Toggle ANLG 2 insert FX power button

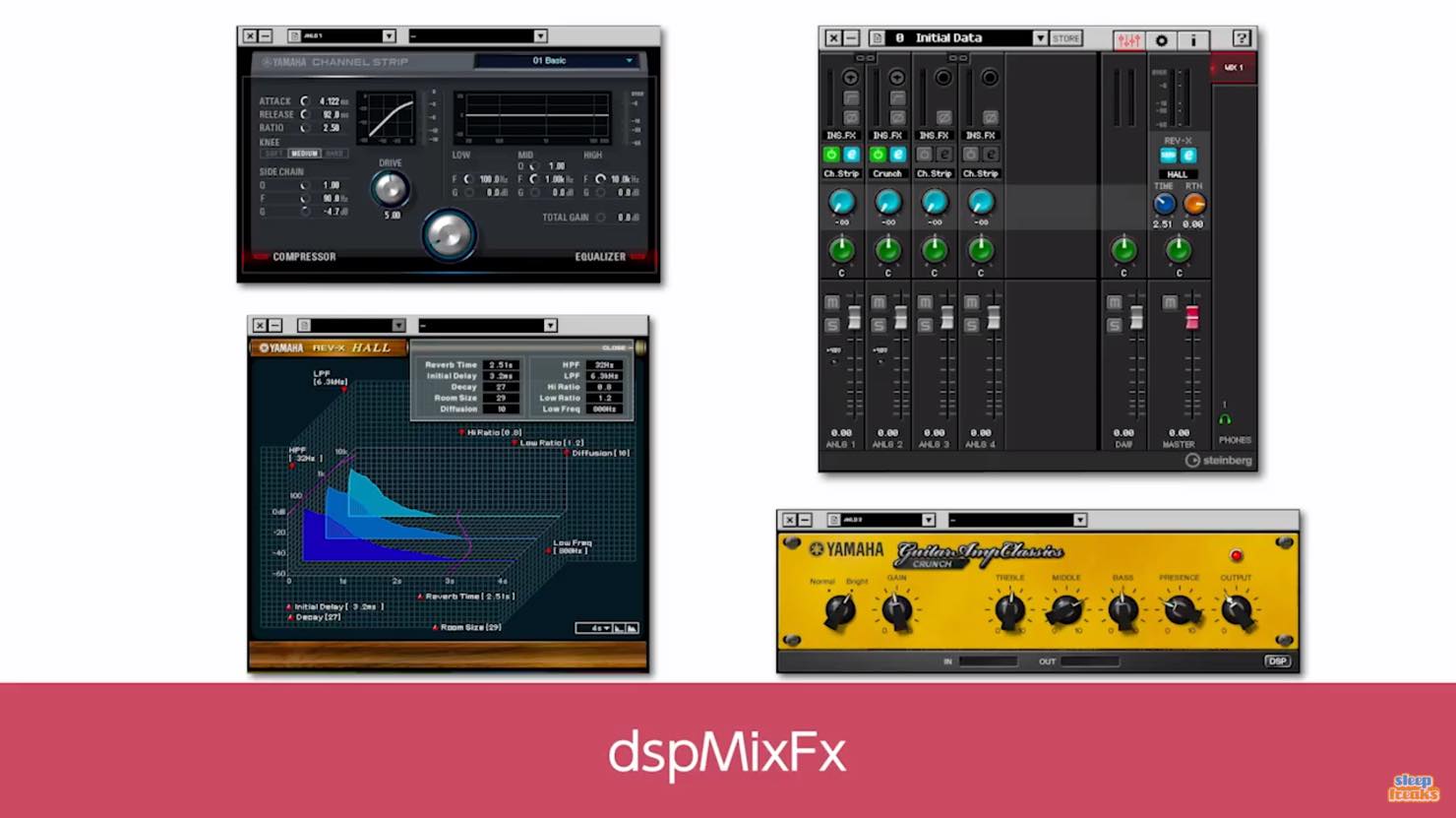(878, 155)
